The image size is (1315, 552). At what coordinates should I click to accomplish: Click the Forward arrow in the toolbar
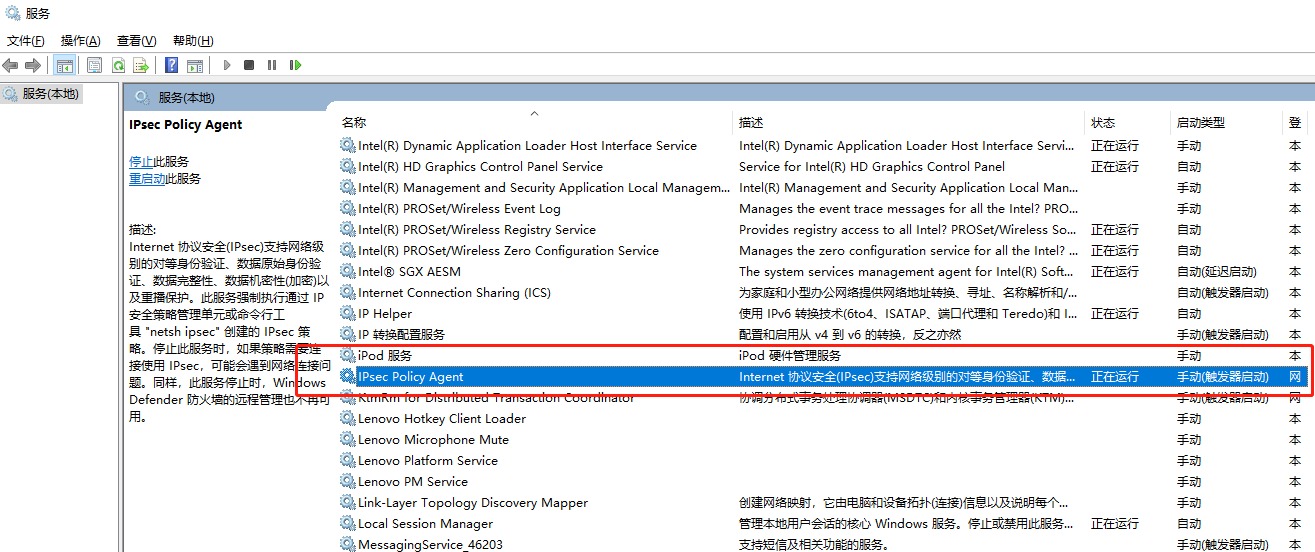[33, 66]
